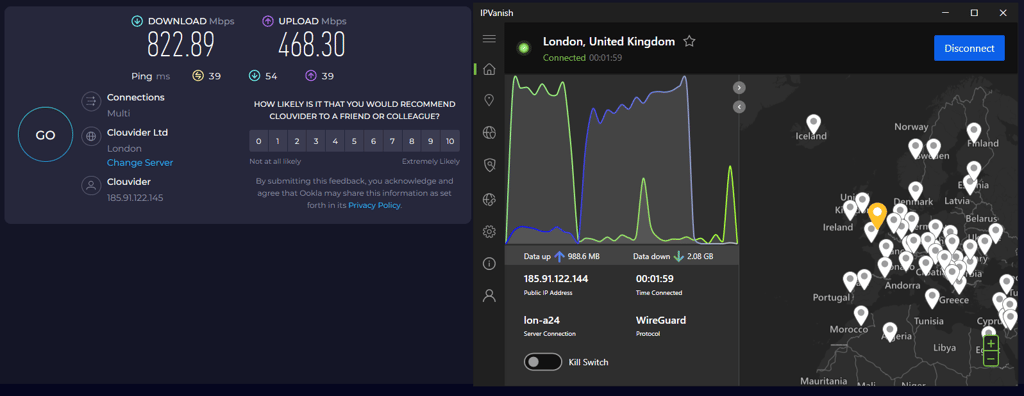Select the Iceland map pin
The height and width of the screenshot is (396, 1024).
pos(813,124)
